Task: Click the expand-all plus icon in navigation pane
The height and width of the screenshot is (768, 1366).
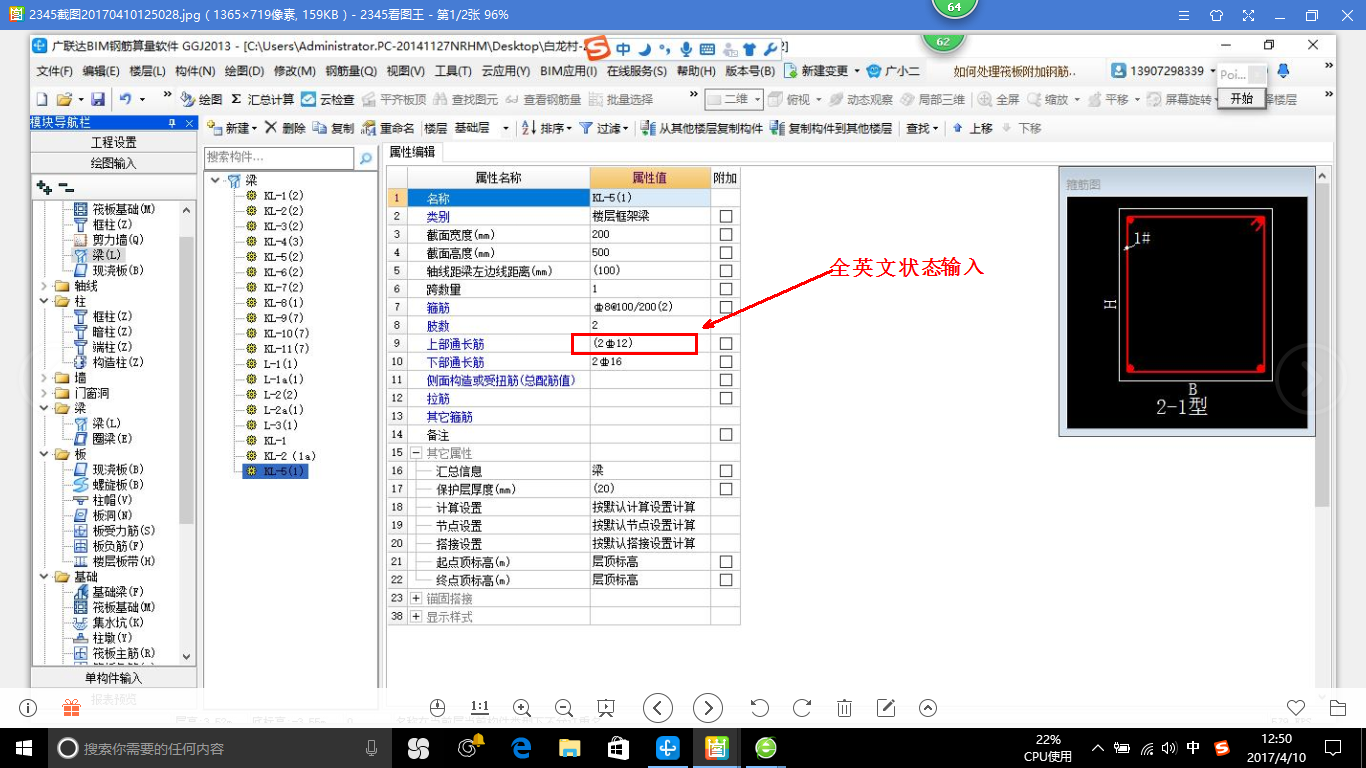Action: click(43, 187)
